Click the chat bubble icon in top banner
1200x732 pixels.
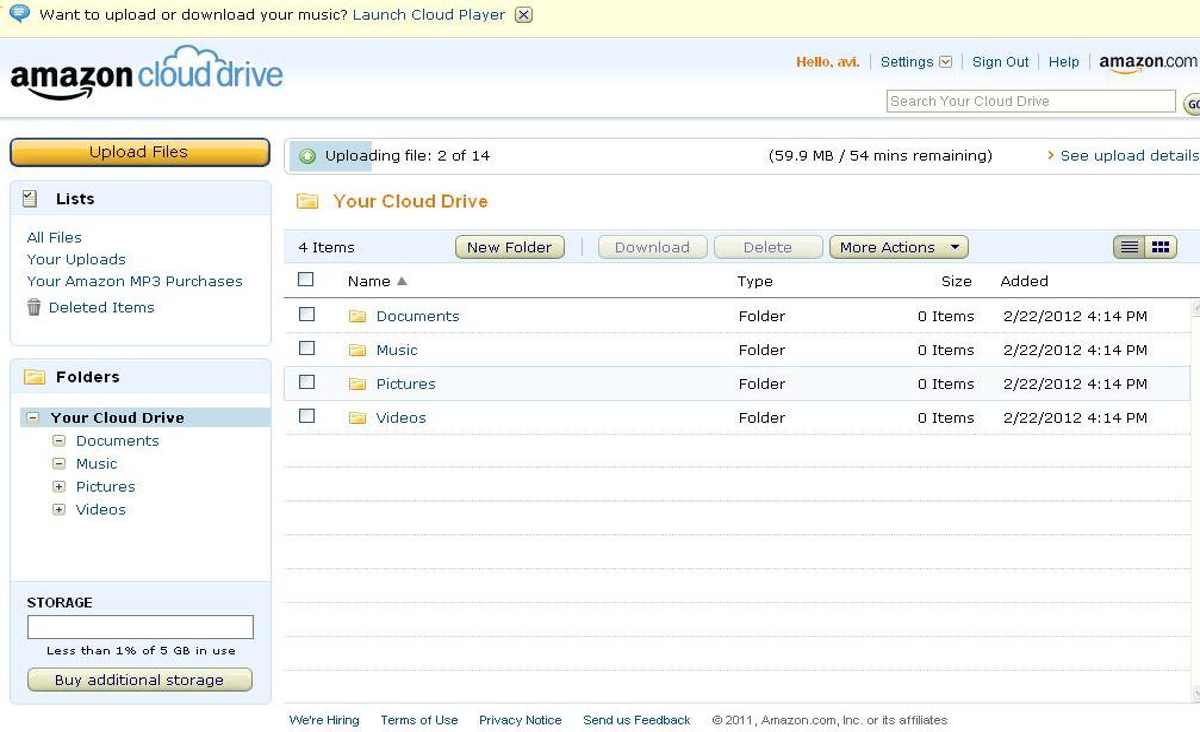tap(19, 14)
